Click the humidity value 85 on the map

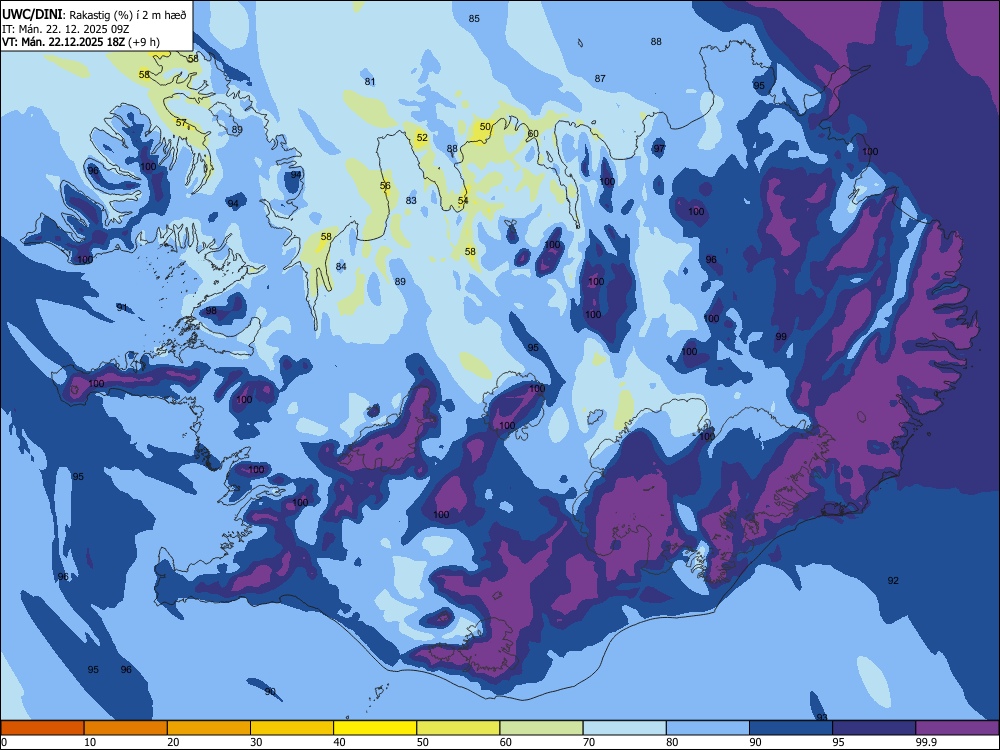[474, 18]
